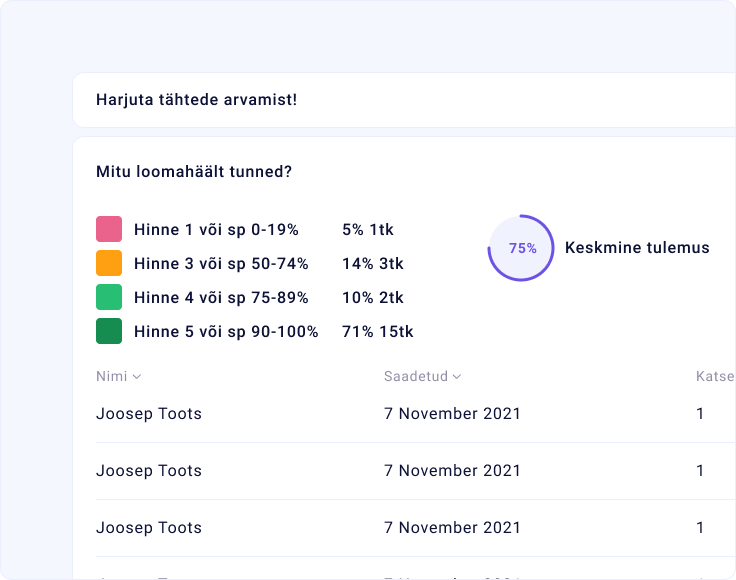Click the '71% 15tk' value
This screenshot has width=736, height=580.
pos(377,332)
